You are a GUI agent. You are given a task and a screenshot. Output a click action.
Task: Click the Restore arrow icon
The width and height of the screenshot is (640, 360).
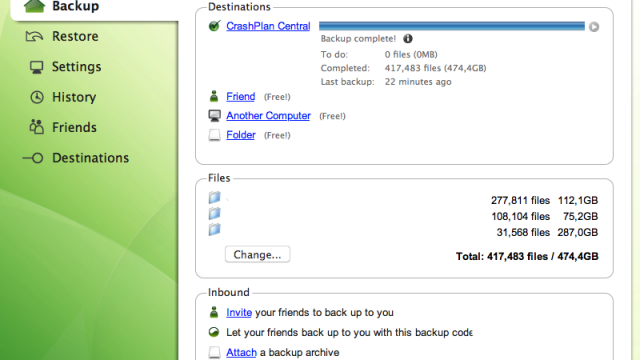click(34, 36)
